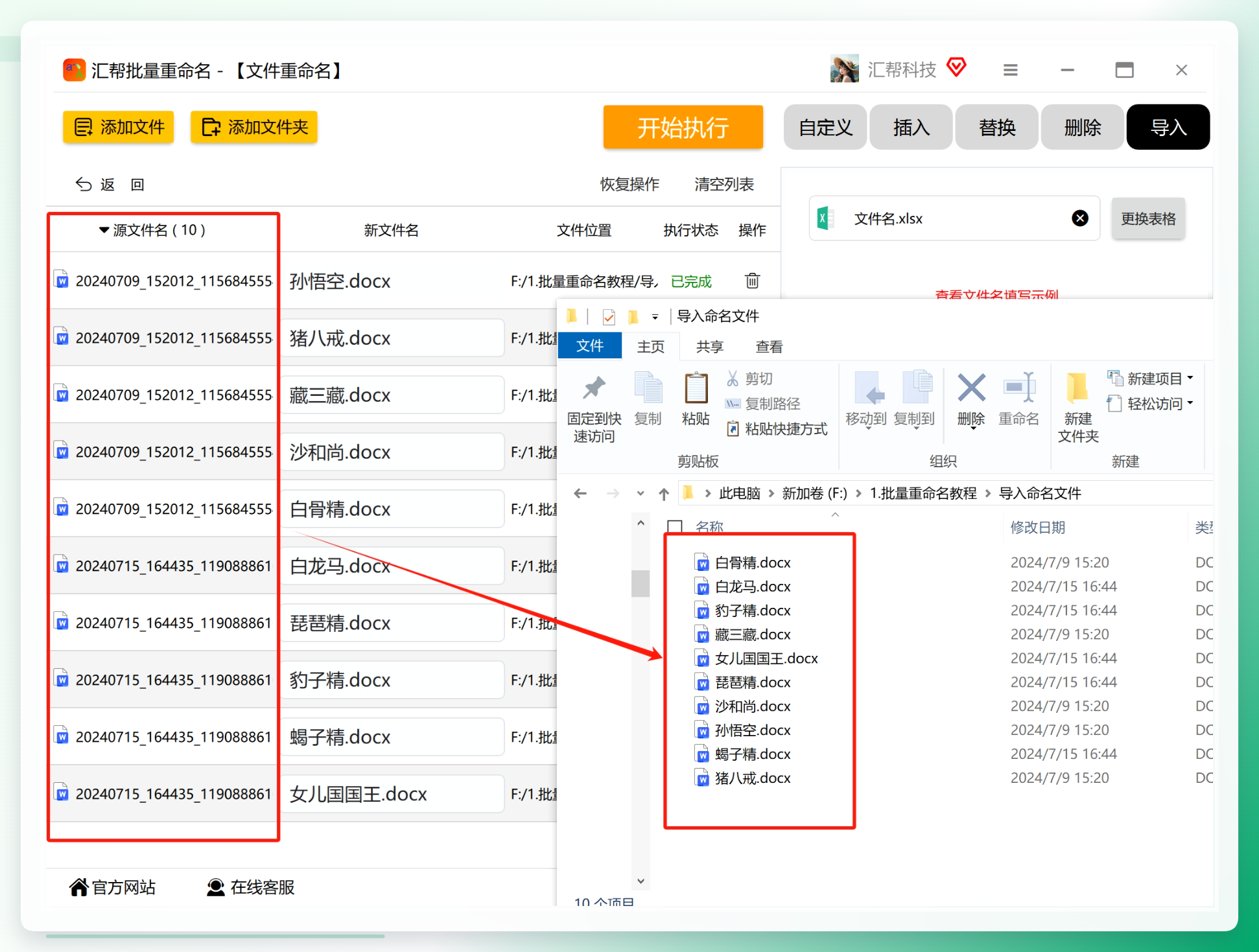Go back with Explorer back arrow
1259x952 pixels.
(x=580, y=493)
